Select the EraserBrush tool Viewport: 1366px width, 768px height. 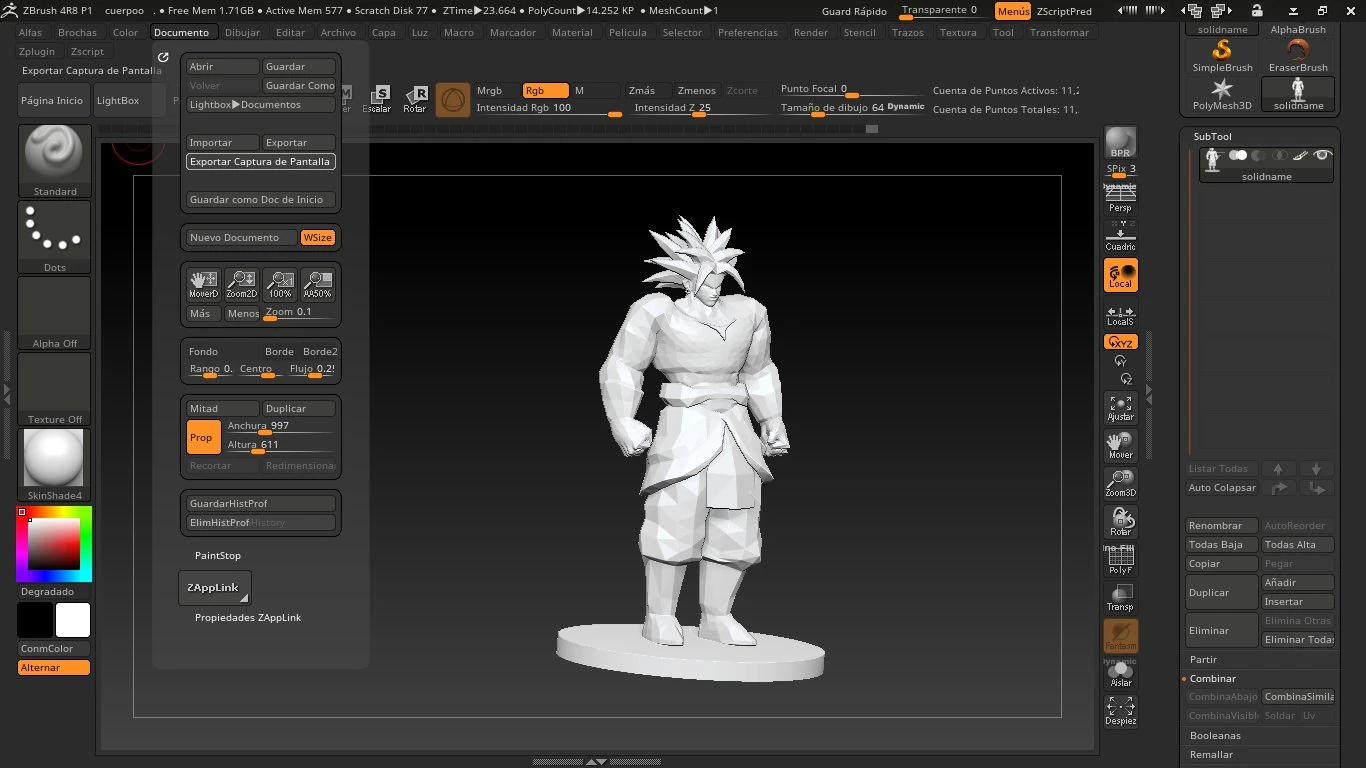pyautogui.click(x=1298, y=56)
